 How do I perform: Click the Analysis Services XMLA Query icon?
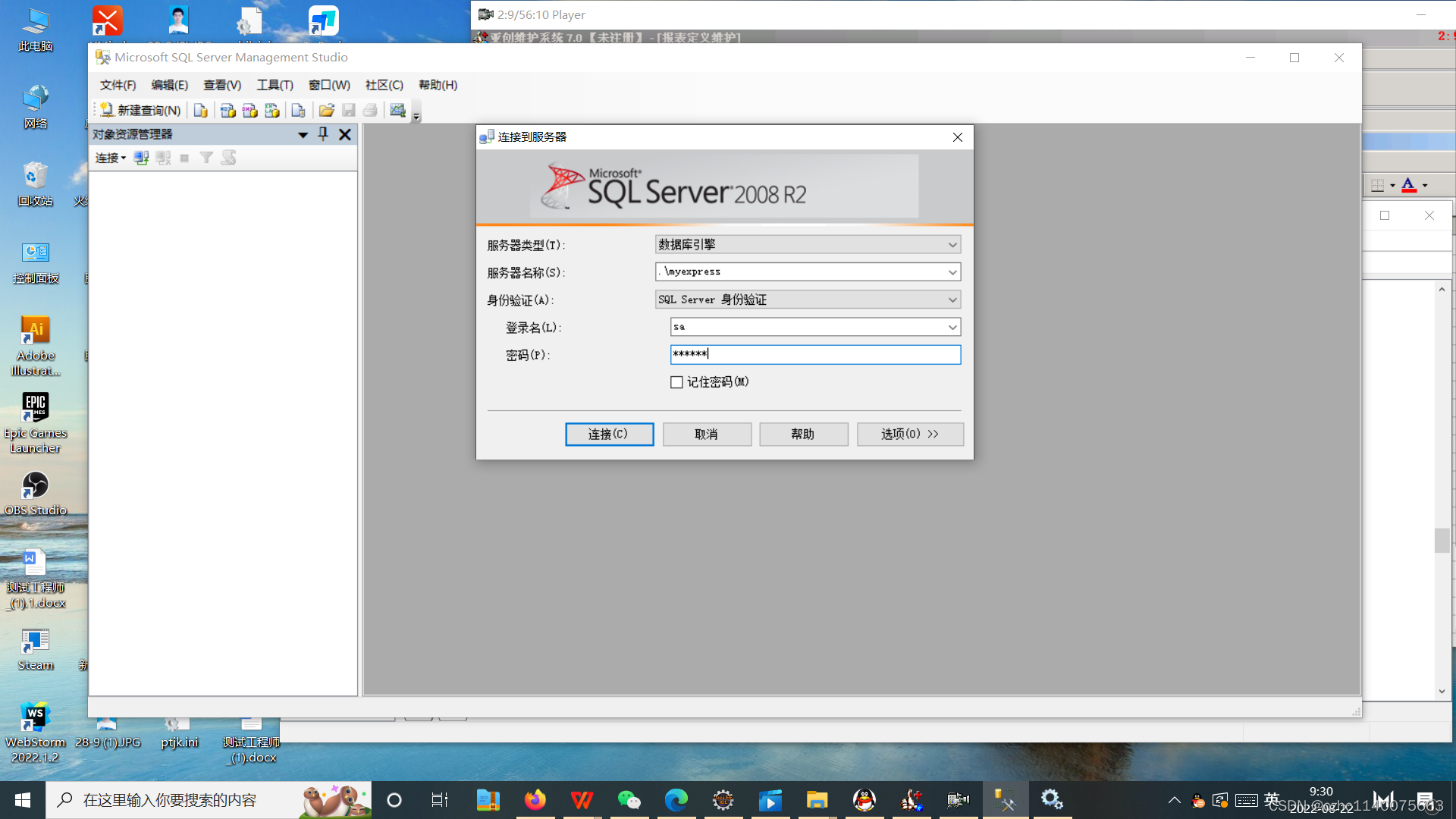coord(271,111)
